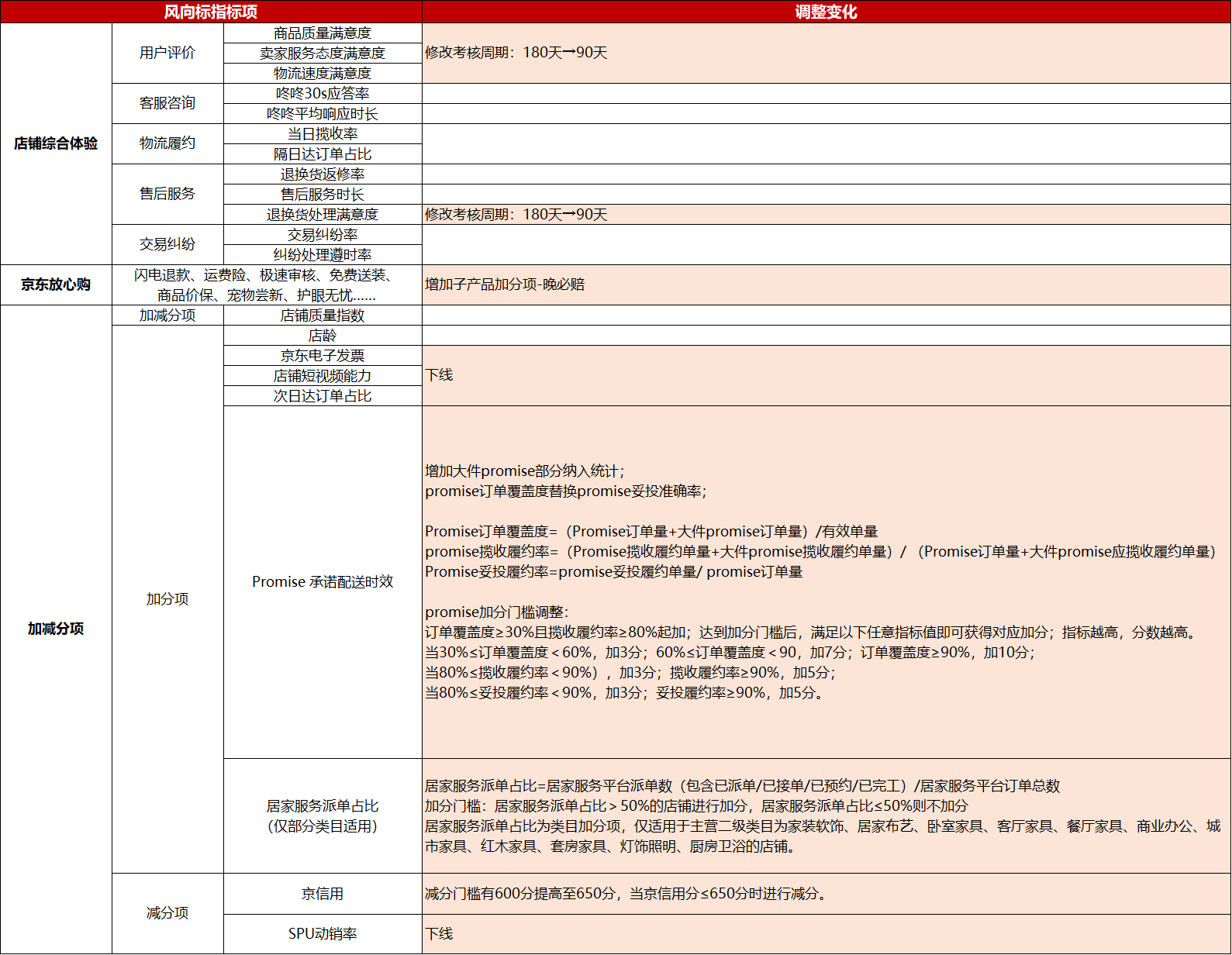1232x955 pixels.
Task: Select the 店龄 cell
Action: (x=323, y=336)
